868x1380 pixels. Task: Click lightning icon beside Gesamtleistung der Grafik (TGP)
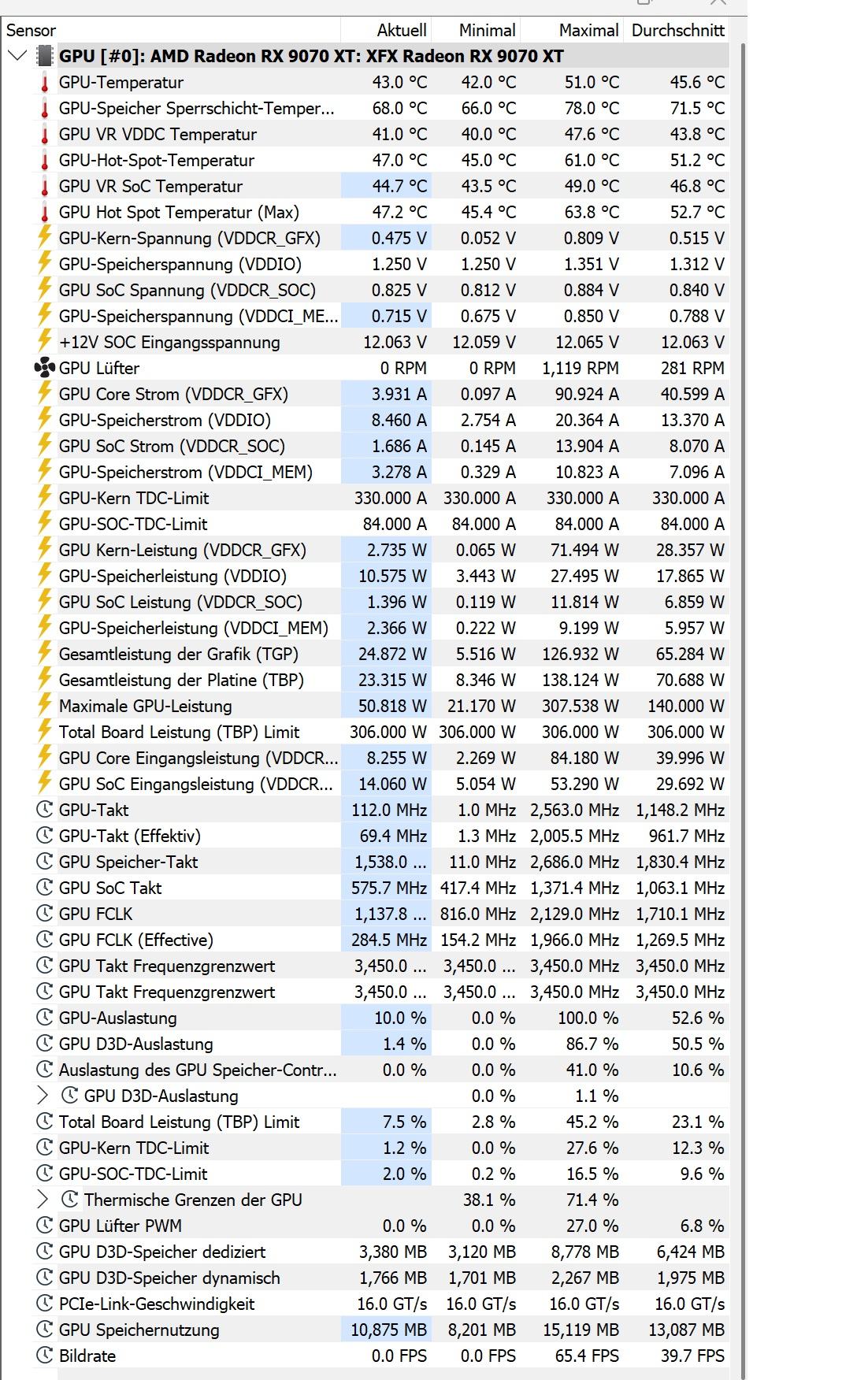click(x=45, y=654)
